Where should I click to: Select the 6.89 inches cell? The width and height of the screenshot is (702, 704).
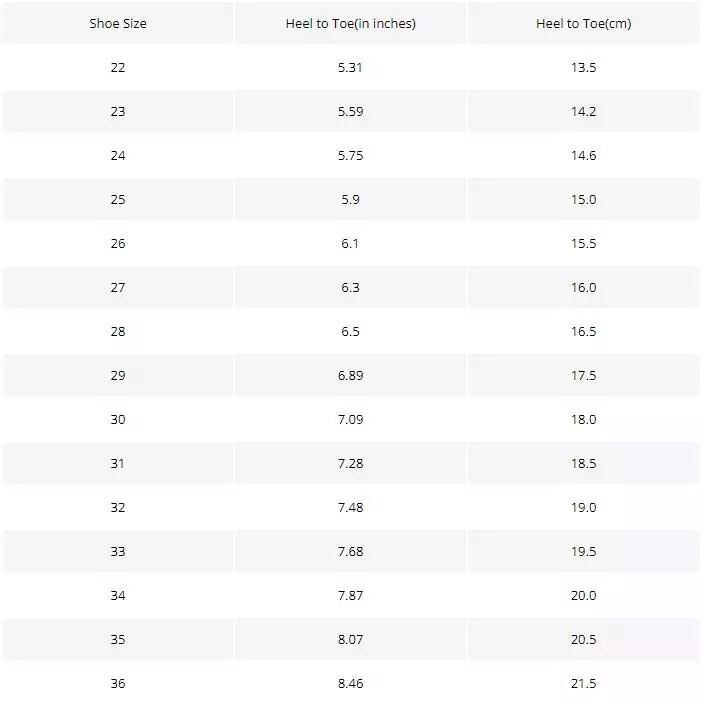pyautogui.click(x=350, y=376)
